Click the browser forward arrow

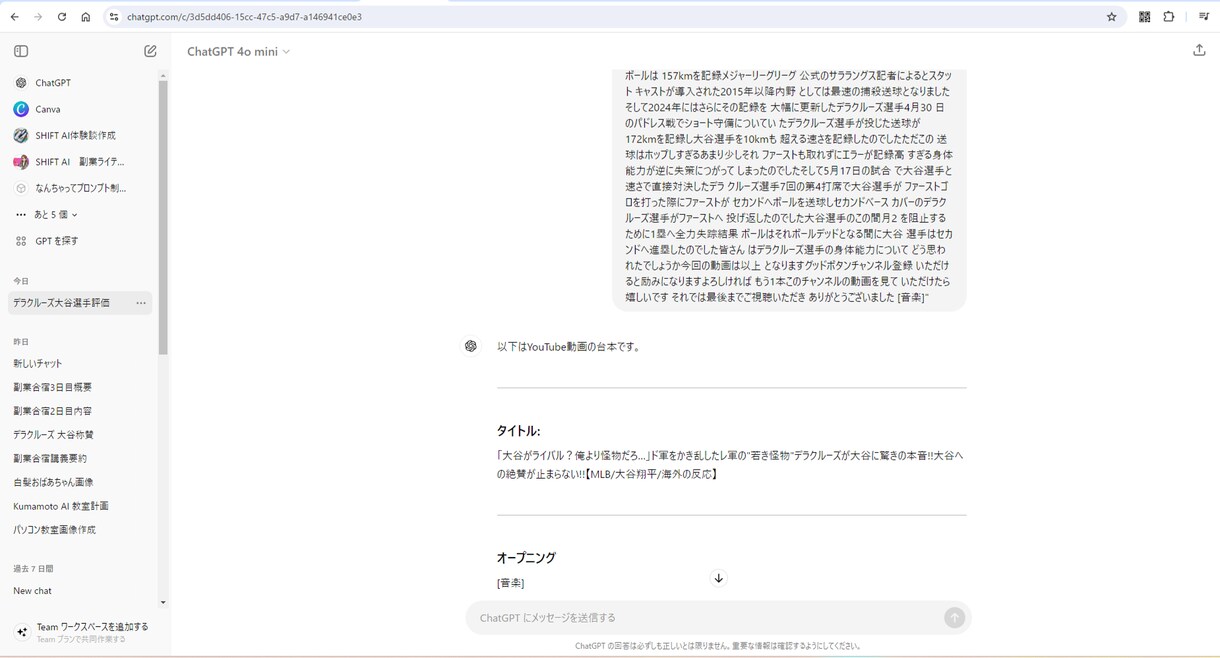[38, 17]
